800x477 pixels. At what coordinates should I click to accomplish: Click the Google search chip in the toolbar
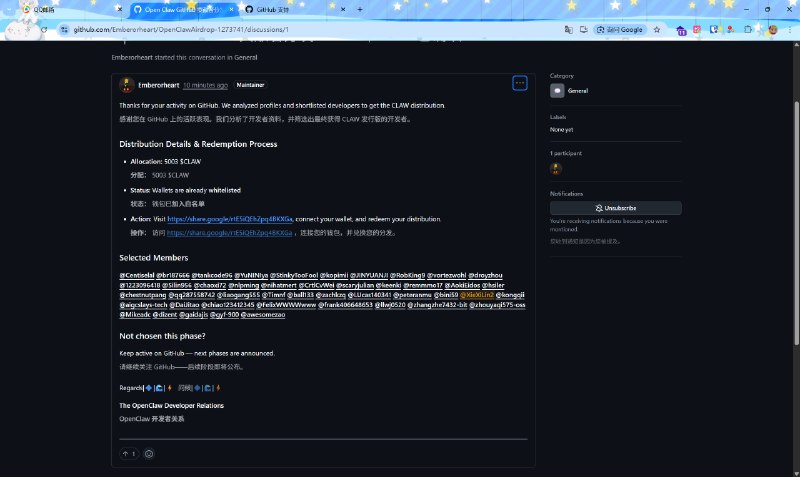pyautogui.click(x=625, y=30)
